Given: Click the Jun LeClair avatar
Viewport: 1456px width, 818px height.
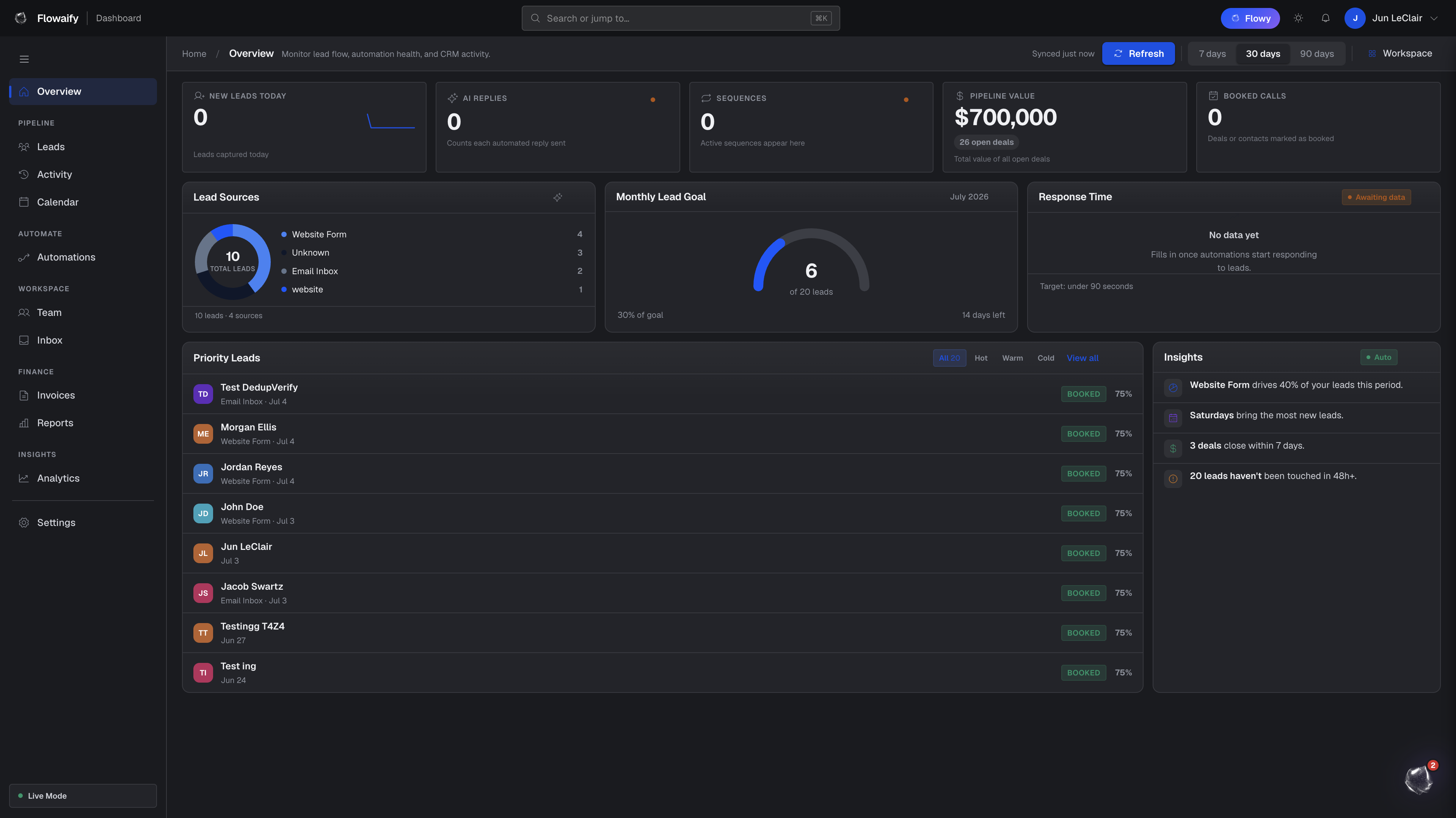Looking at the screenshot, I should 1355,18.
